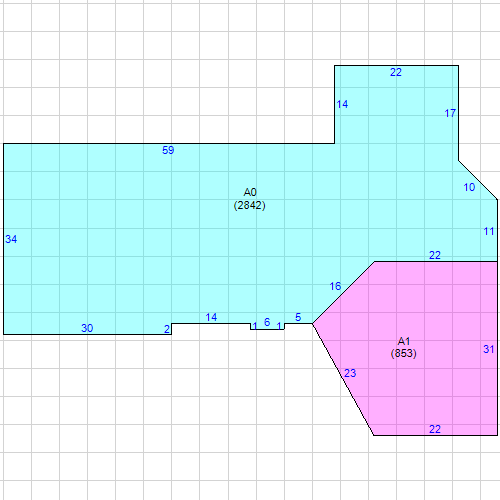The image size is (500, 500).
Task: Select the 16 diagonal dimension label
Action: [x=335, y=286]
